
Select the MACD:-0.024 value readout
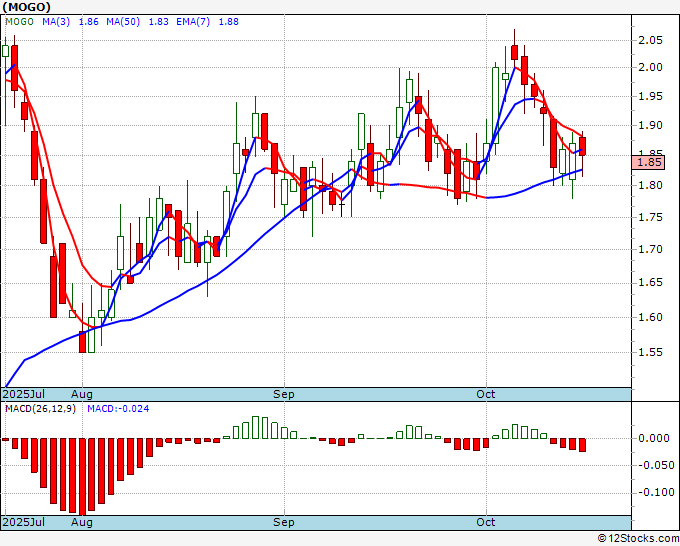coord(118,409)
